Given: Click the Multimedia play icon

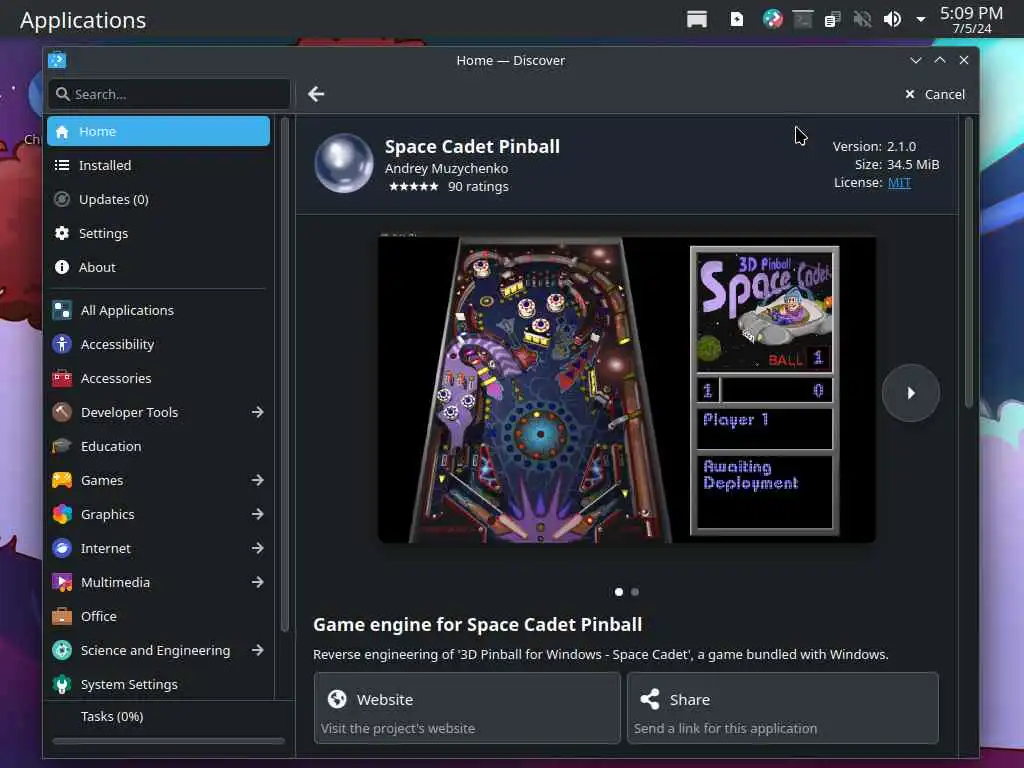Looking at the screenshot, I should tap(62, 582).
